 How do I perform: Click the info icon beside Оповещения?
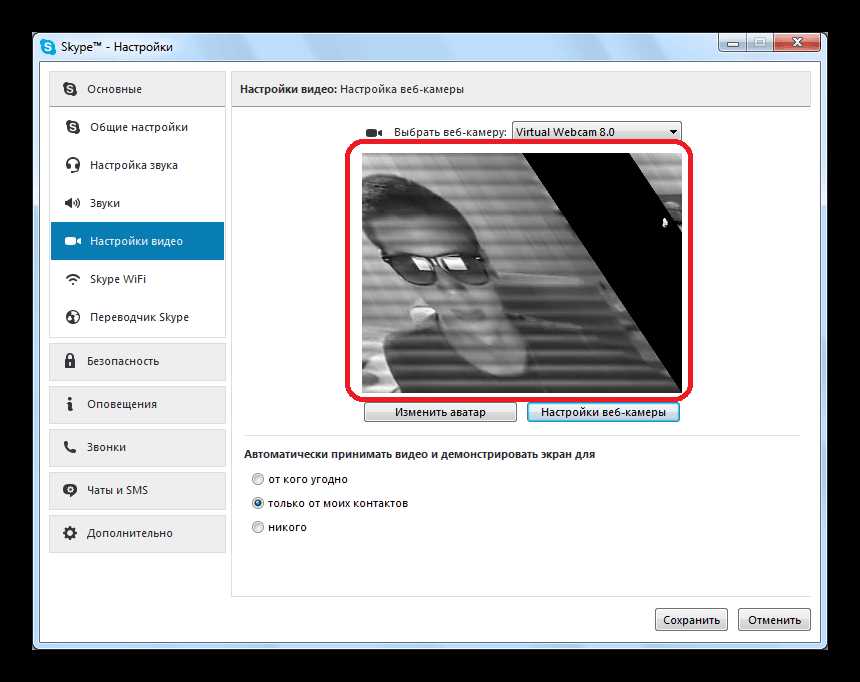point(69,404)
